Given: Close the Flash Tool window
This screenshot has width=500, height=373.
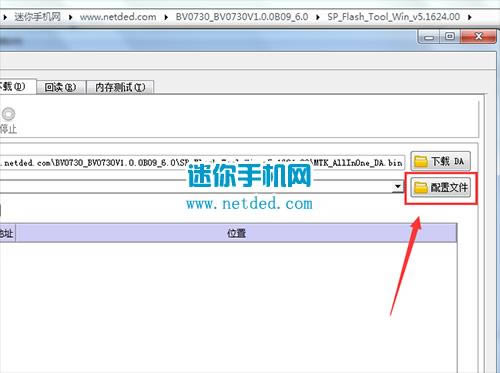Looking at the screenshot, I should coord(478,37).
